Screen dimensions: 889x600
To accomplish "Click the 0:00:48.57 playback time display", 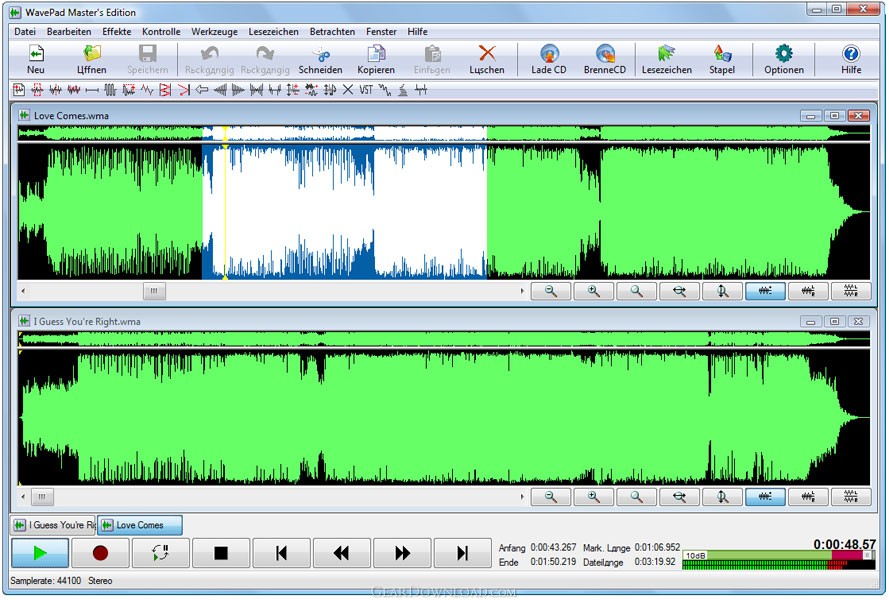I will coord(844,544).
